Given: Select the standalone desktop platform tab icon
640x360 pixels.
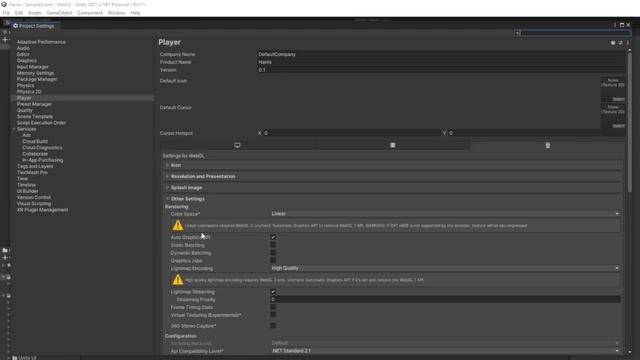Looking at the screenshot, I should 237,145.
